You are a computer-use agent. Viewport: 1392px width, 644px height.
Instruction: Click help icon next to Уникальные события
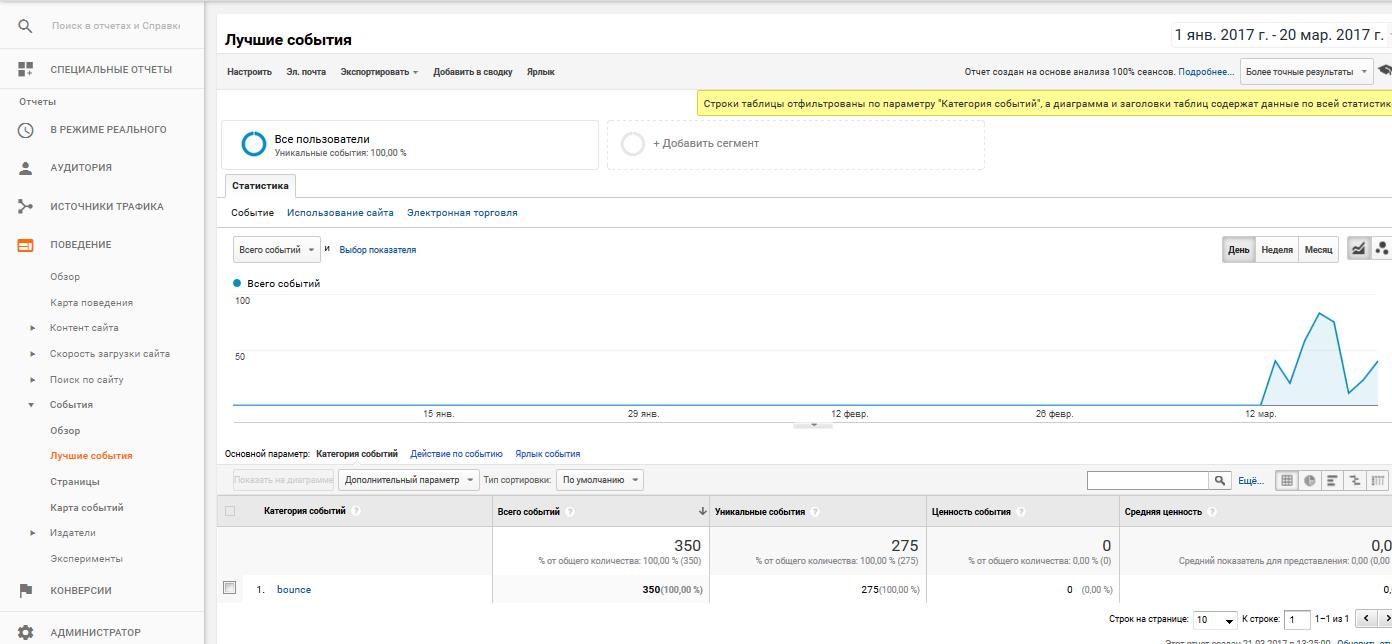click(815, 511)
